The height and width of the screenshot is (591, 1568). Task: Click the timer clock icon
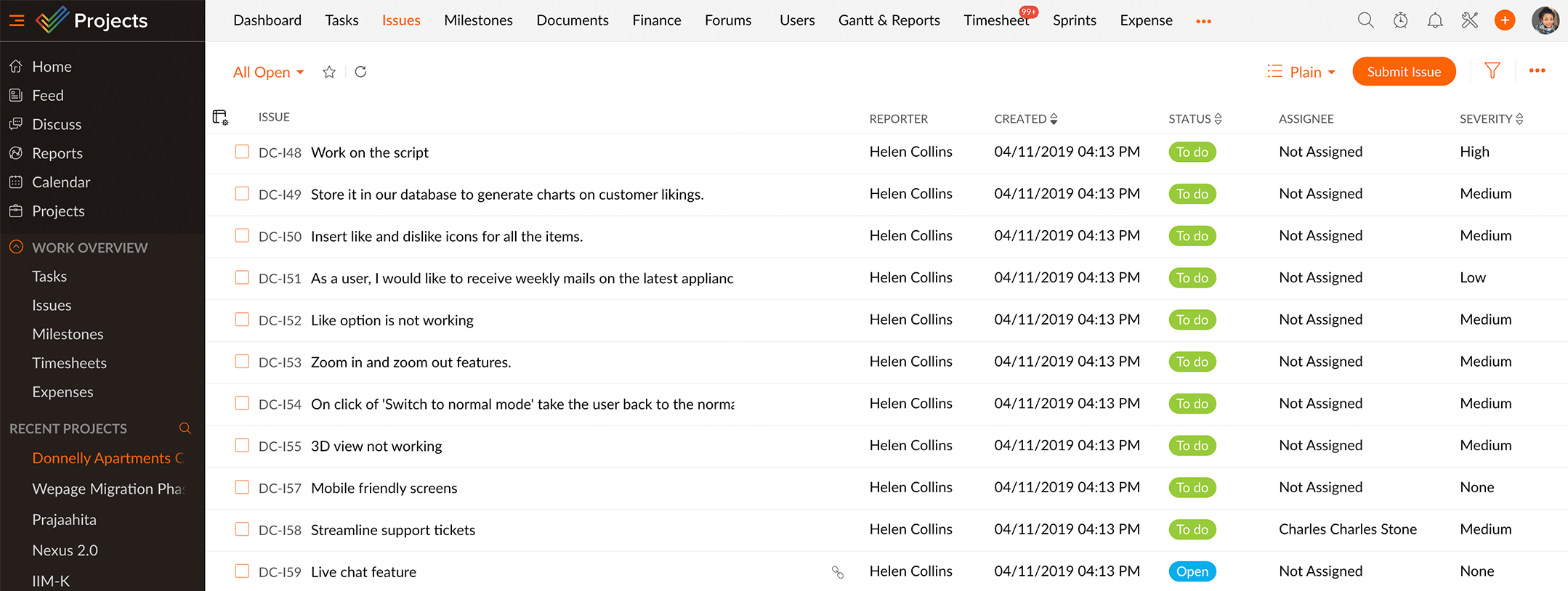coord(1400,20)
